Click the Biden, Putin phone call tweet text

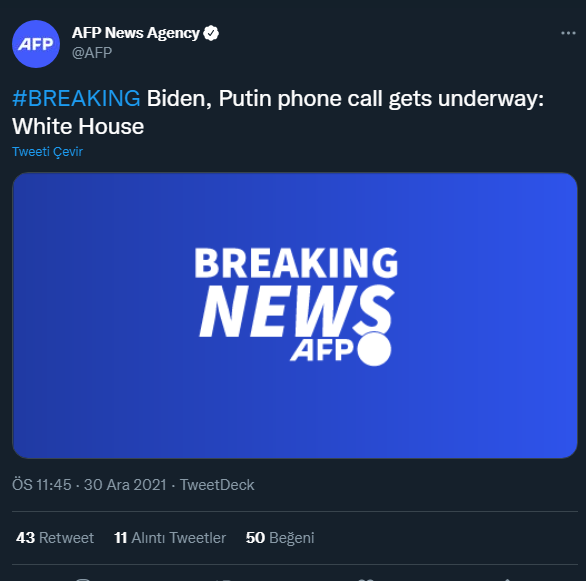point(278,112)
